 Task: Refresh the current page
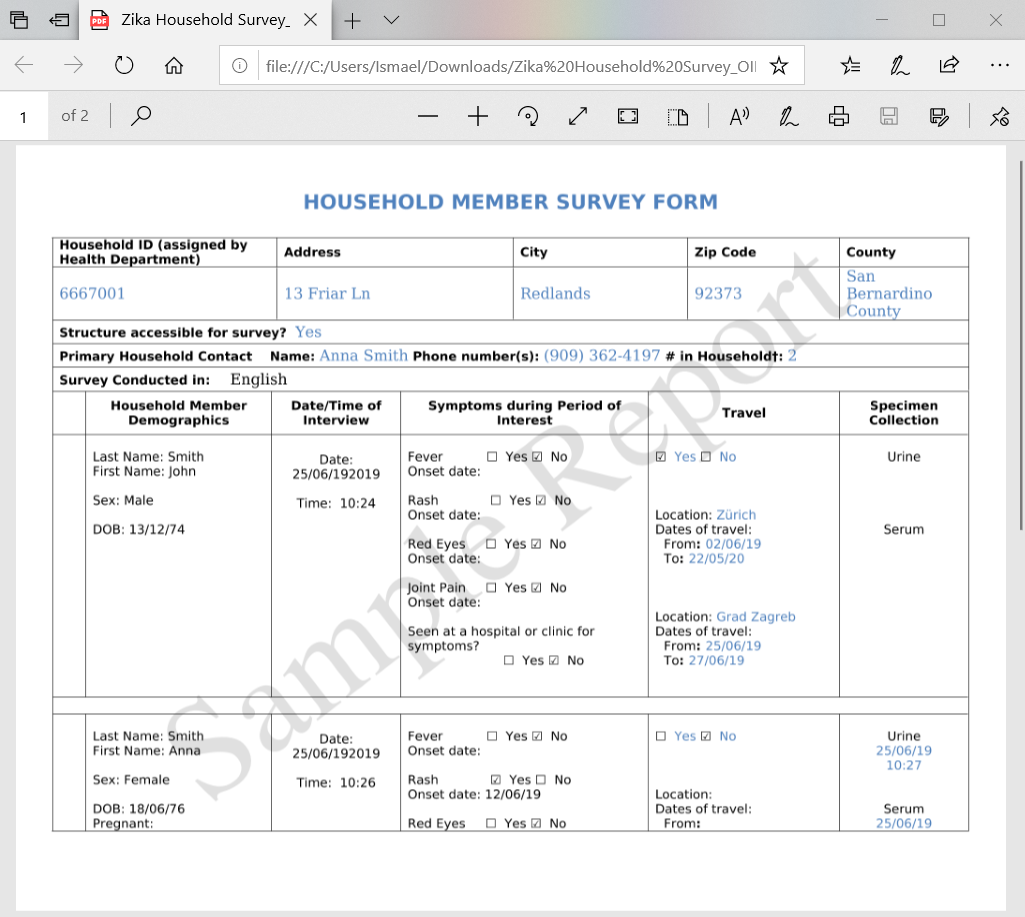coord(124,65)
